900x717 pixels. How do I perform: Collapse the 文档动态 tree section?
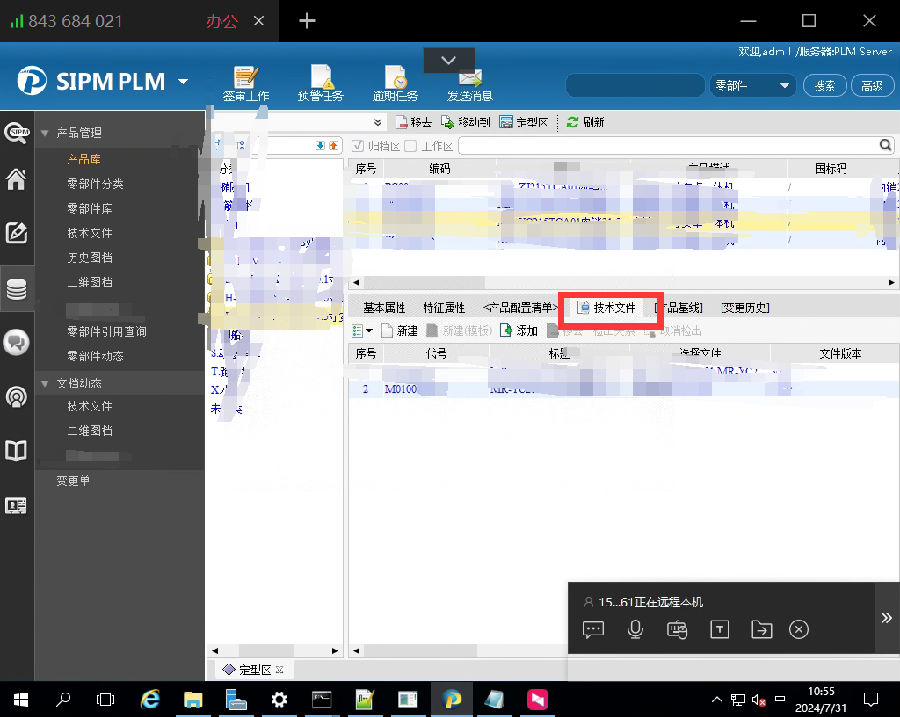(x=45, y=383)
